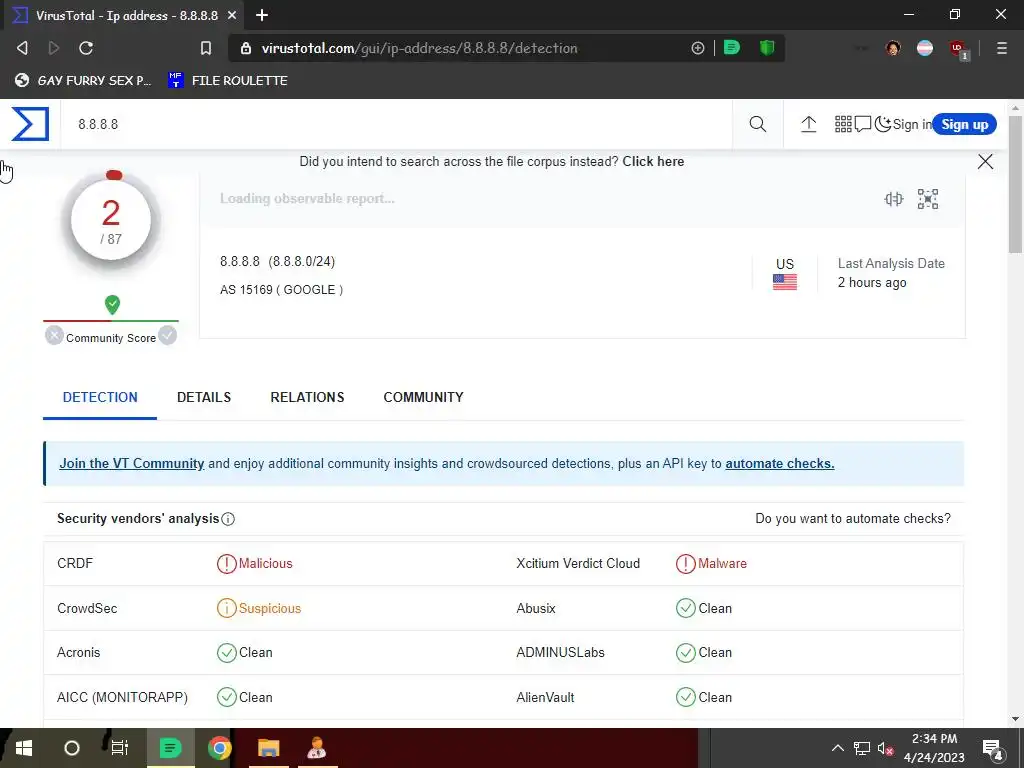
Task: Click 'Join the VT Community' link
Action: (132, 463)
